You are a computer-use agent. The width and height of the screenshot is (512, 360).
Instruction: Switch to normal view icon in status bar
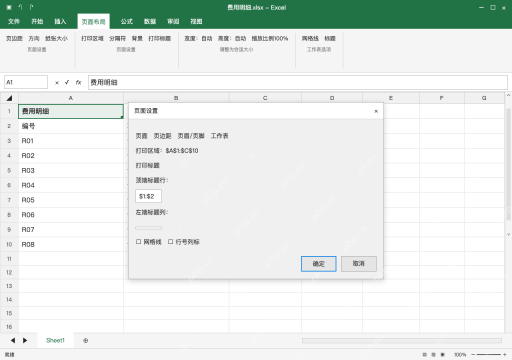click(x=424, y=355)
